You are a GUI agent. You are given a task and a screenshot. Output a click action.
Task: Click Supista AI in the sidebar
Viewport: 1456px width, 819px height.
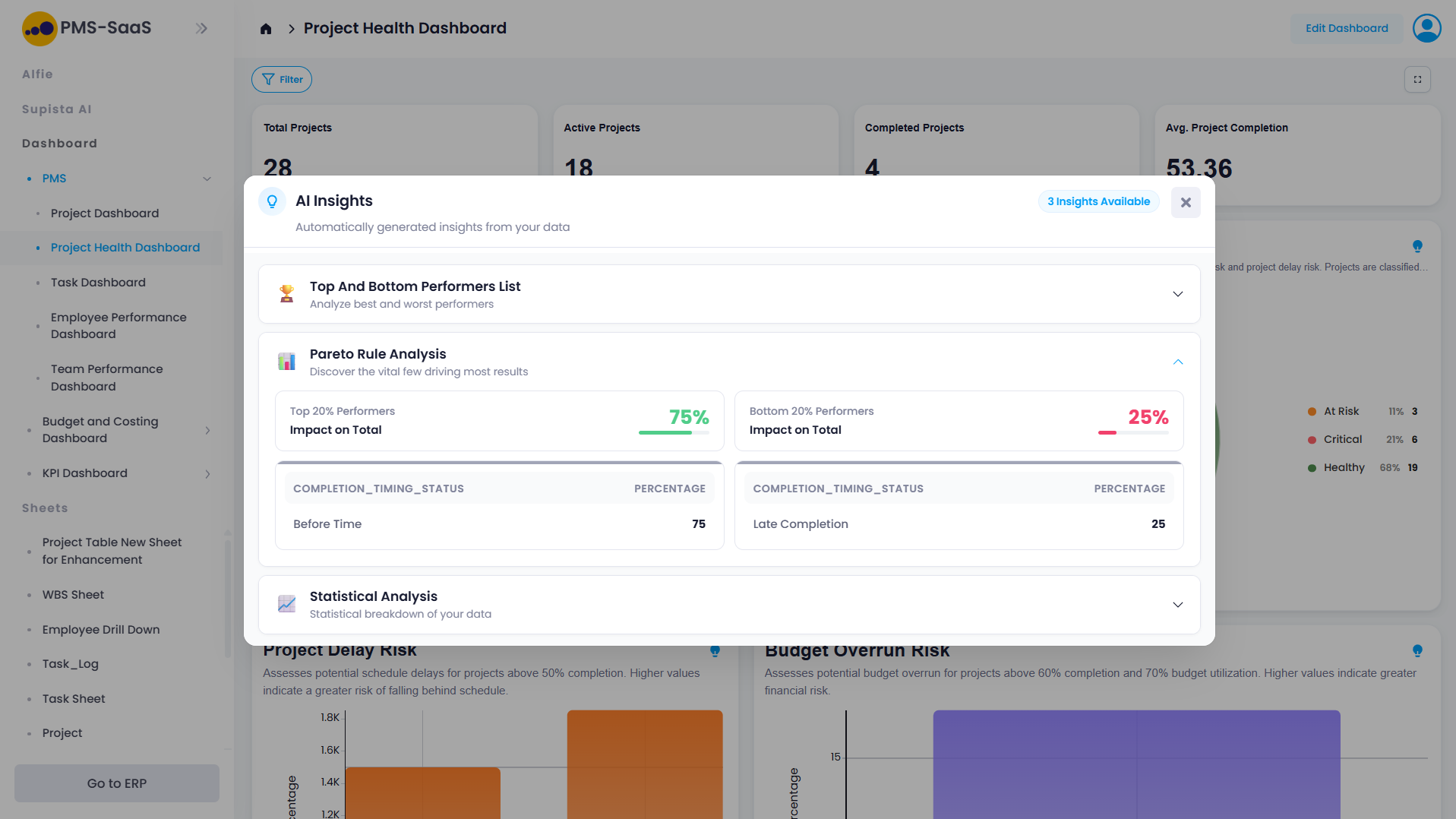56,109
